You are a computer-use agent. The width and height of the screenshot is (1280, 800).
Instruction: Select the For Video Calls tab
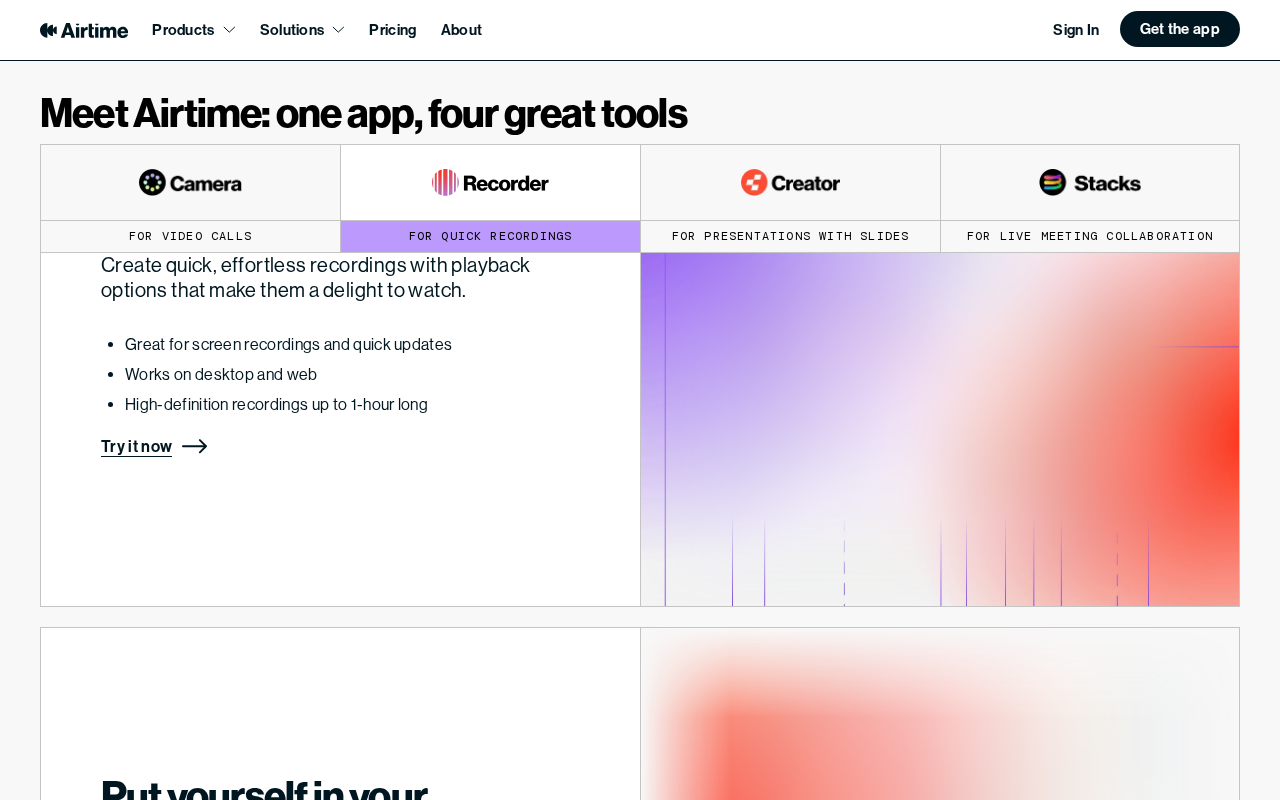(190, 236)
